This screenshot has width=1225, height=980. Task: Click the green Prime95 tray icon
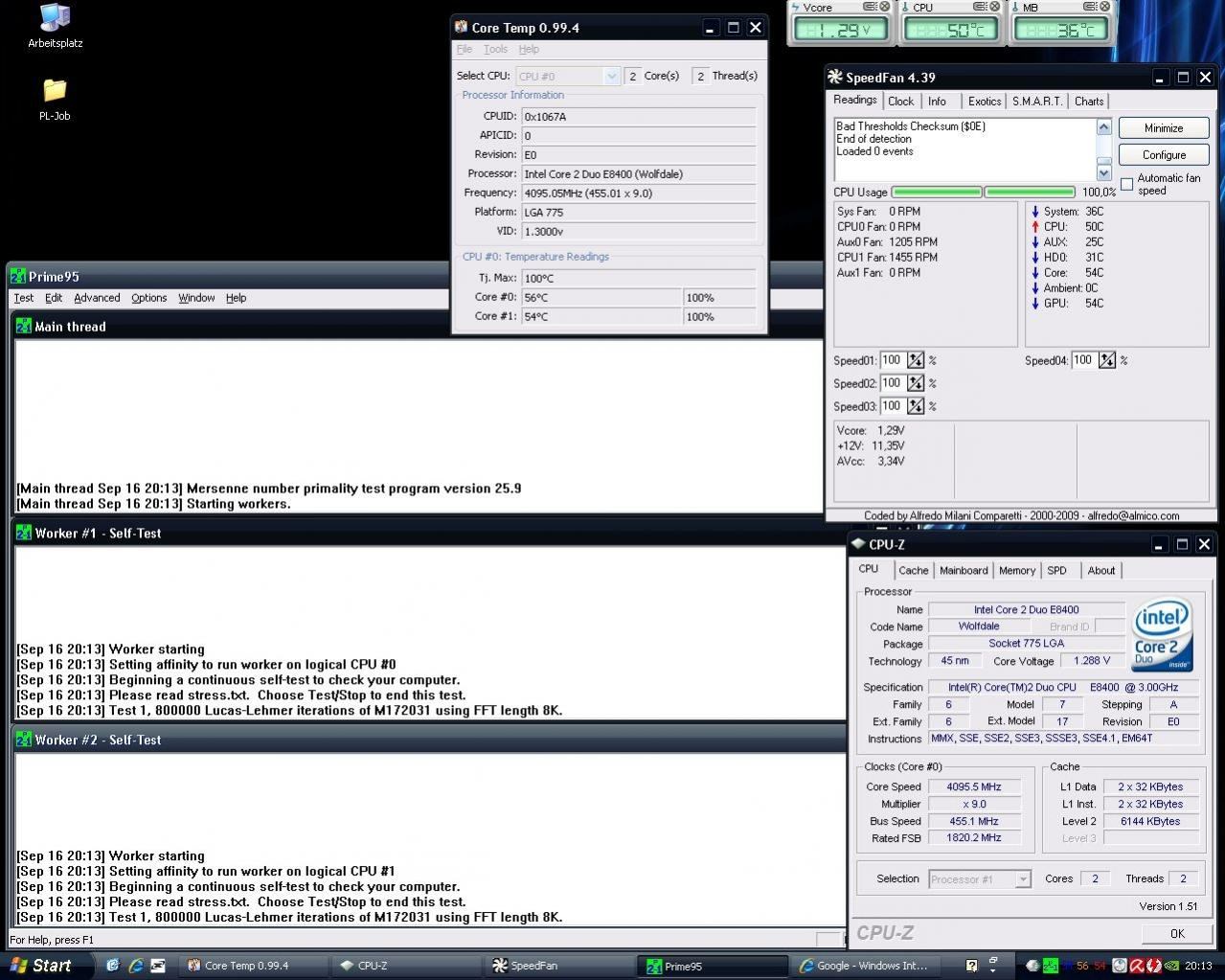[1052, 966]
